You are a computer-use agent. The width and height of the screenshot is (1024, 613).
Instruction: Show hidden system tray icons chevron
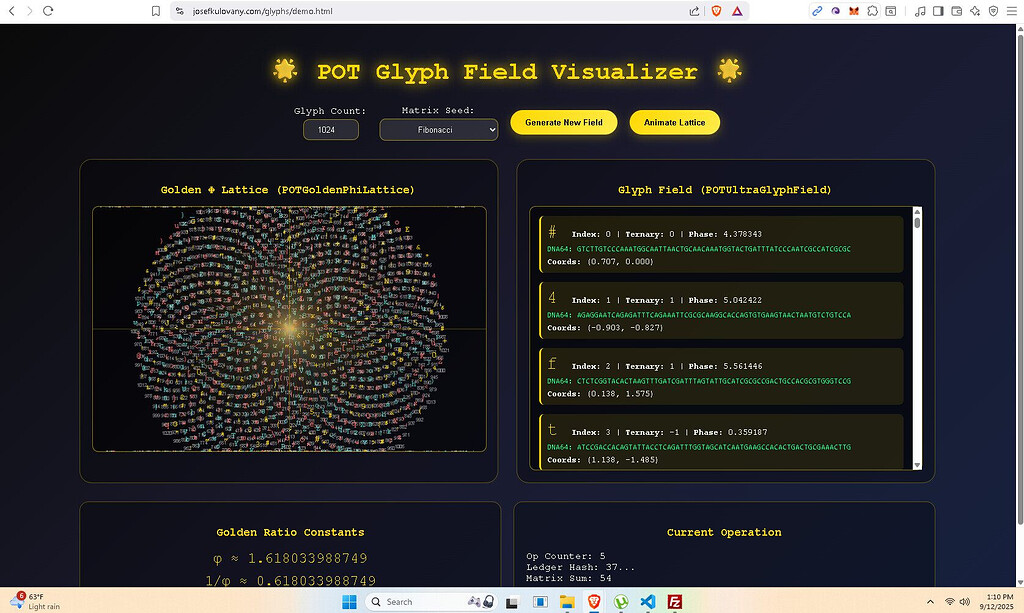[929, 601]
